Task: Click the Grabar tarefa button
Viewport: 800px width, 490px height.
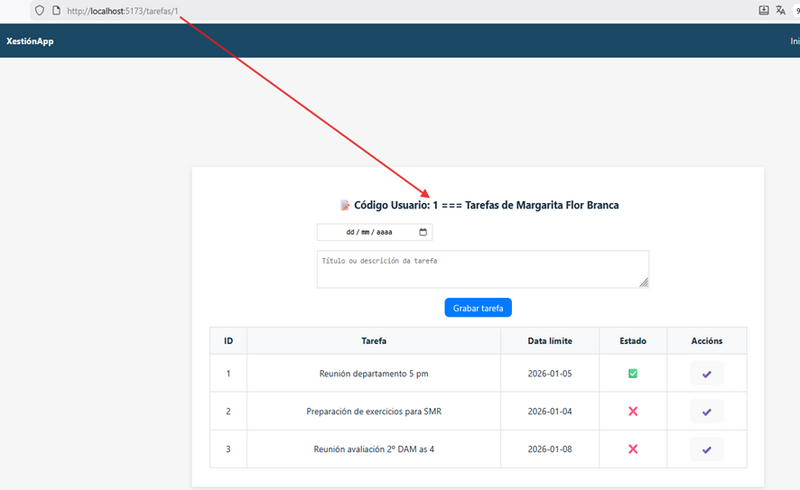Action: (x=478, y=308)
